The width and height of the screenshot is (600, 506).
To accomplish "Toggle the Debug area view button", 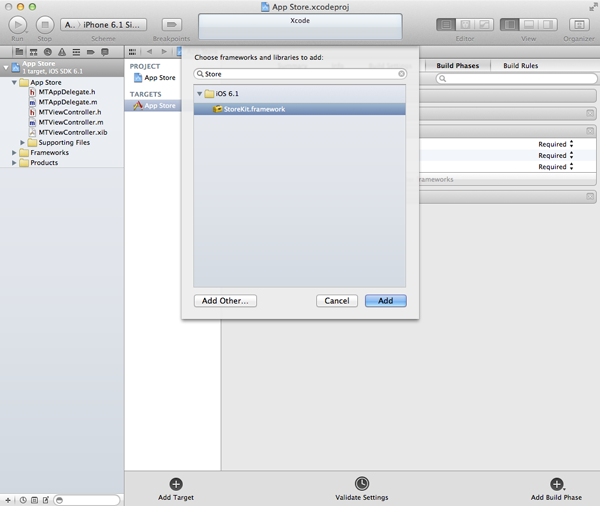I will [x=529, y=25].
